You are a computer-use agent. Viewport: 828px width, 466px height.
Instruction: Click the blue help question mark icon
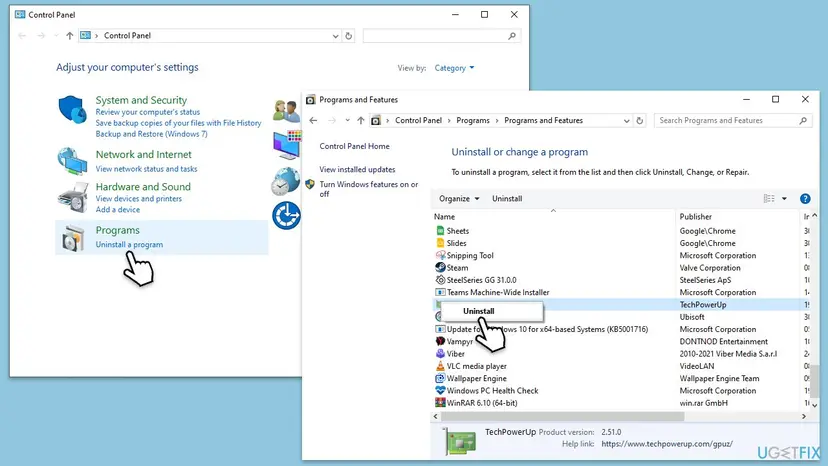(x=805, y=199)
